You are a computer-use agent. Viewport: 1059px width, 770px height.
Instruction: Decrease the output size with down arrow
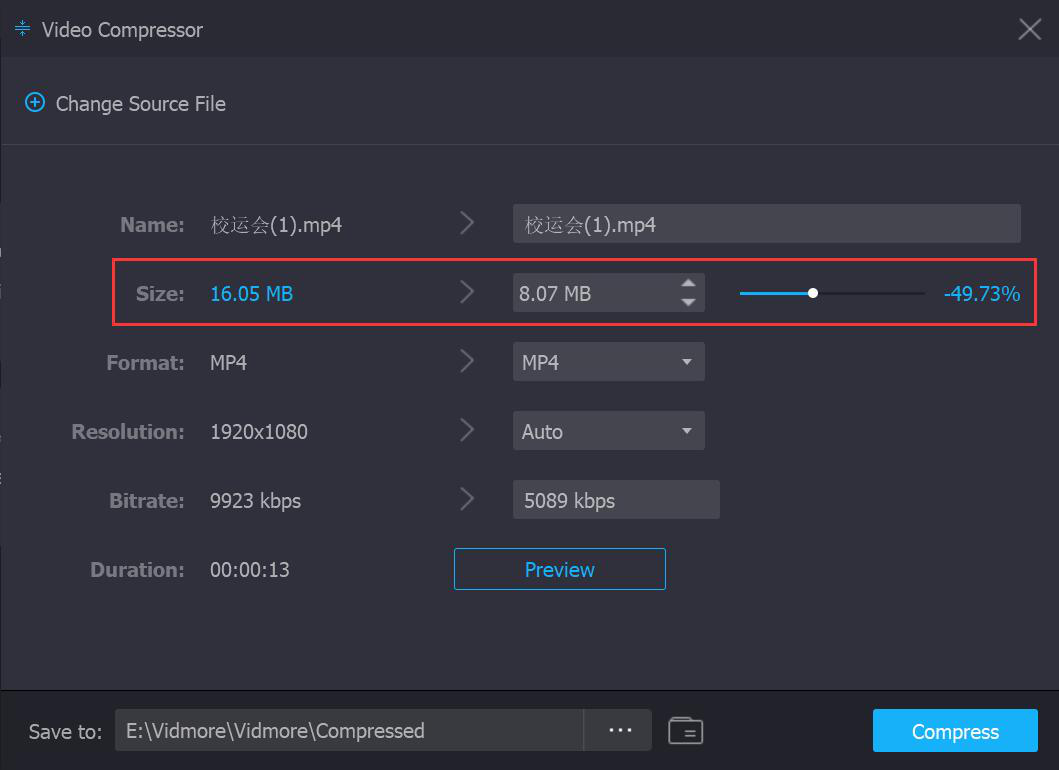pos(688,302)
